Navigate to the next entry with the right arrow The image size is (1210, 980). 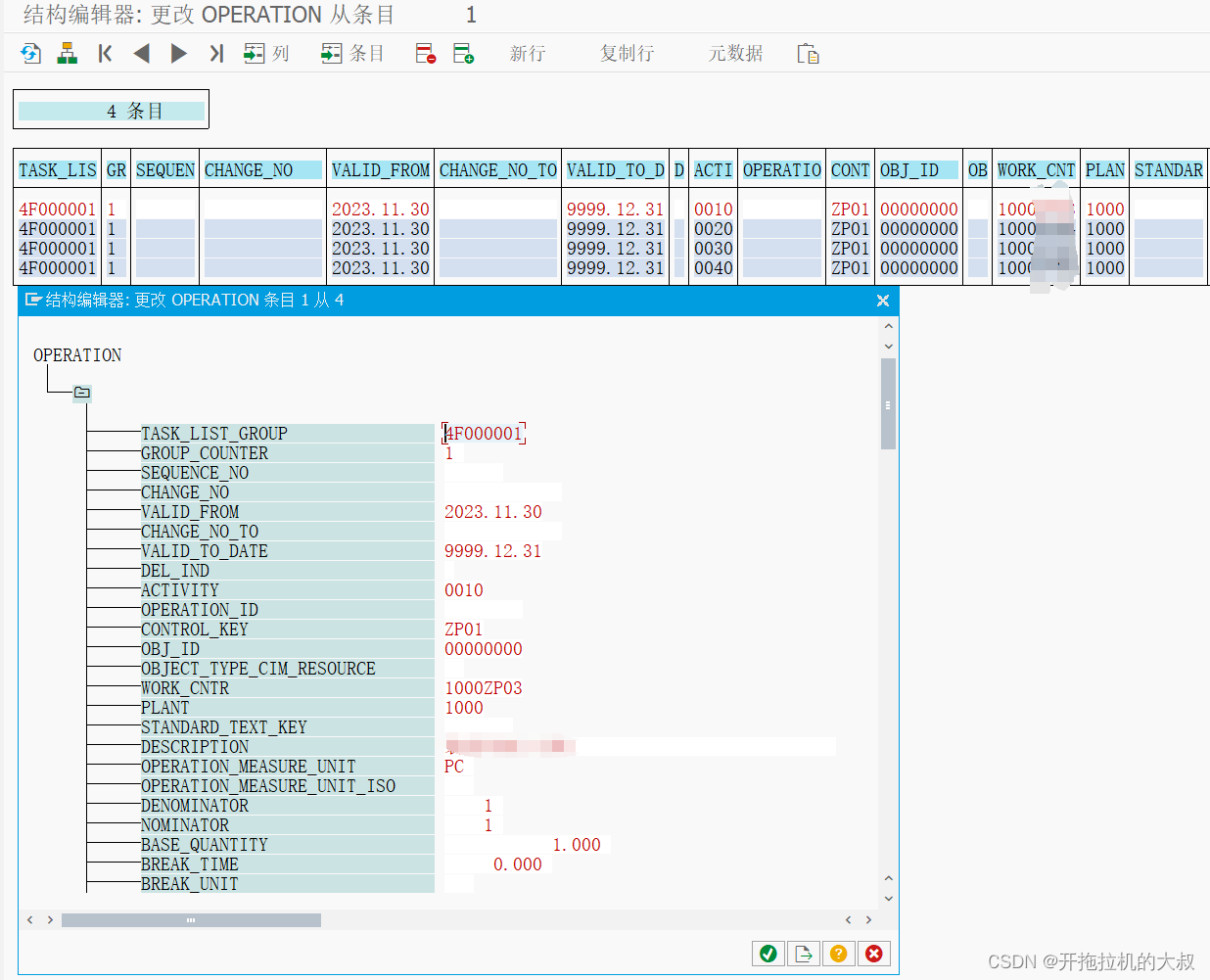click(178, 54)
